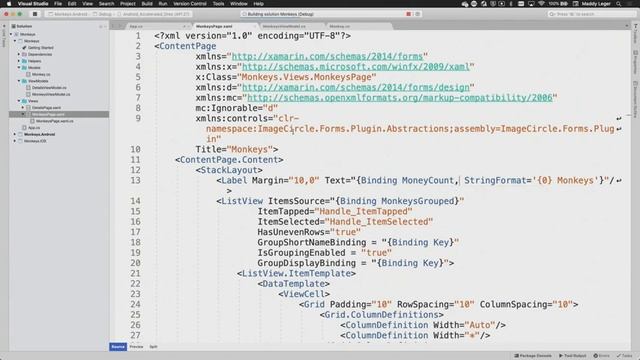Switch to the App.cs editor tab
The width and height of the screenshot is (640, 360).
pos(157,26)
